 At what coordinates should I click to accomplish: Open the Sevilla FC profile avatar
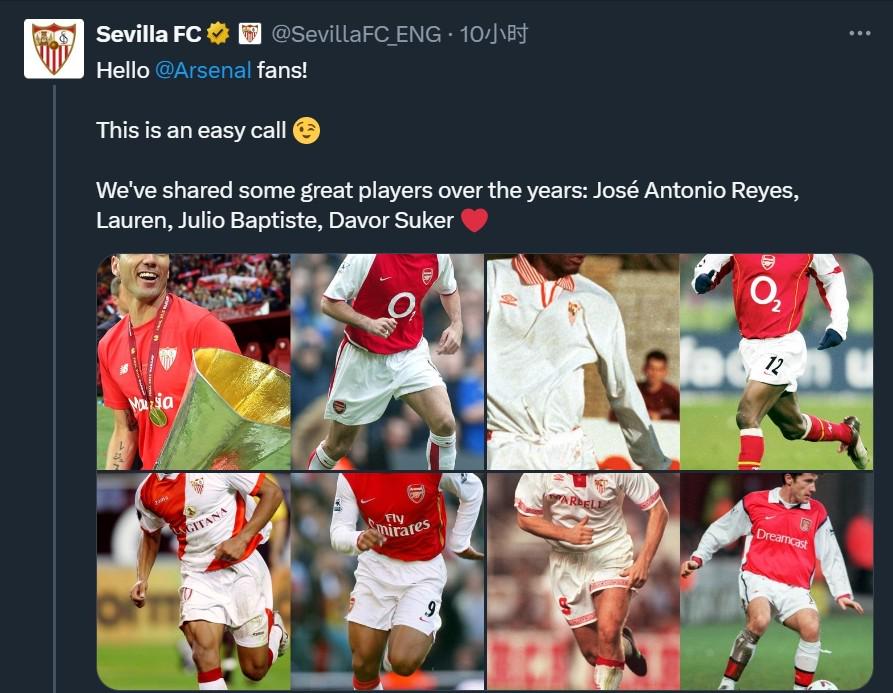tap(54, 48)
